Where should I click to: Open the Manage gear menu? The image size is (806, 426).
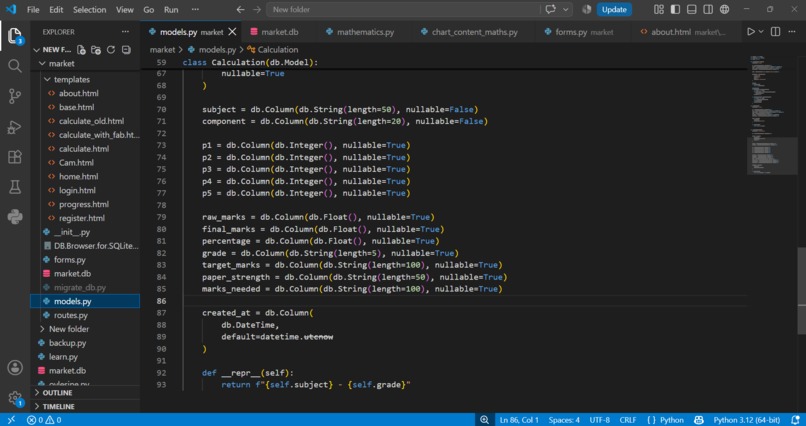(x=14, y=397)
